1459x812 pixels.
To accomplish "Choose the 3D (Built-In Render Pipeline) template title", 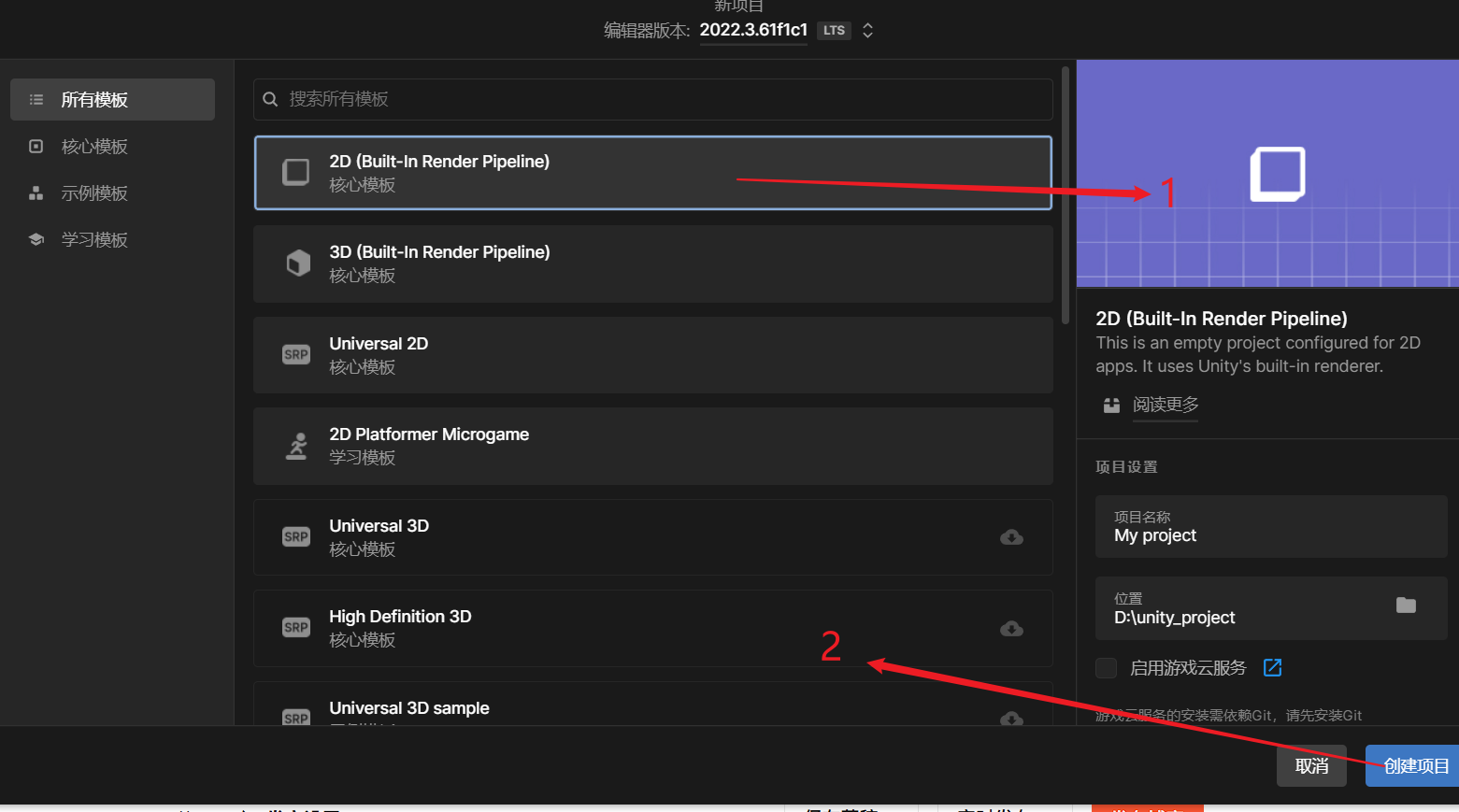I will (439, 252).
